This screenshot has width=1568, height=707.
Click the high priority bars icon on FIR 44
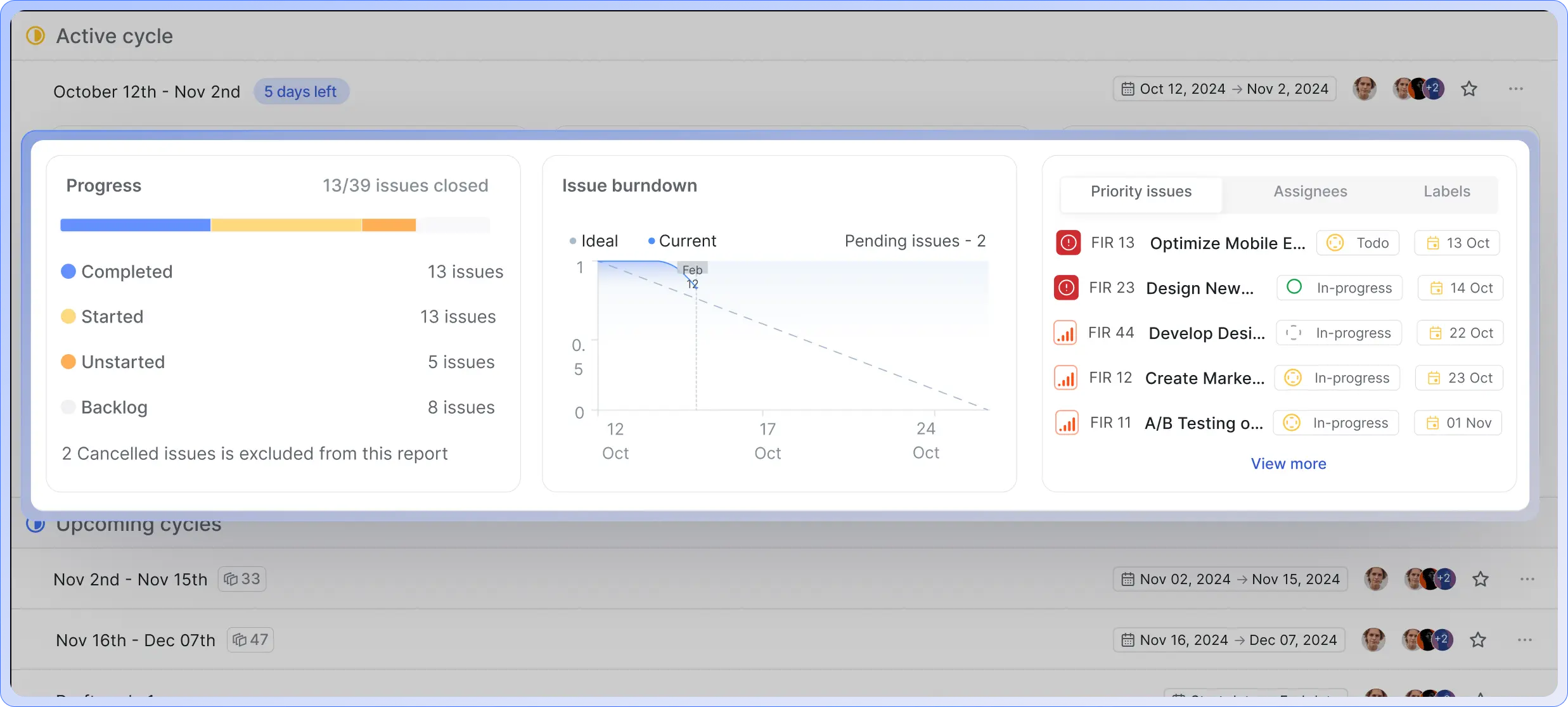1066,333
